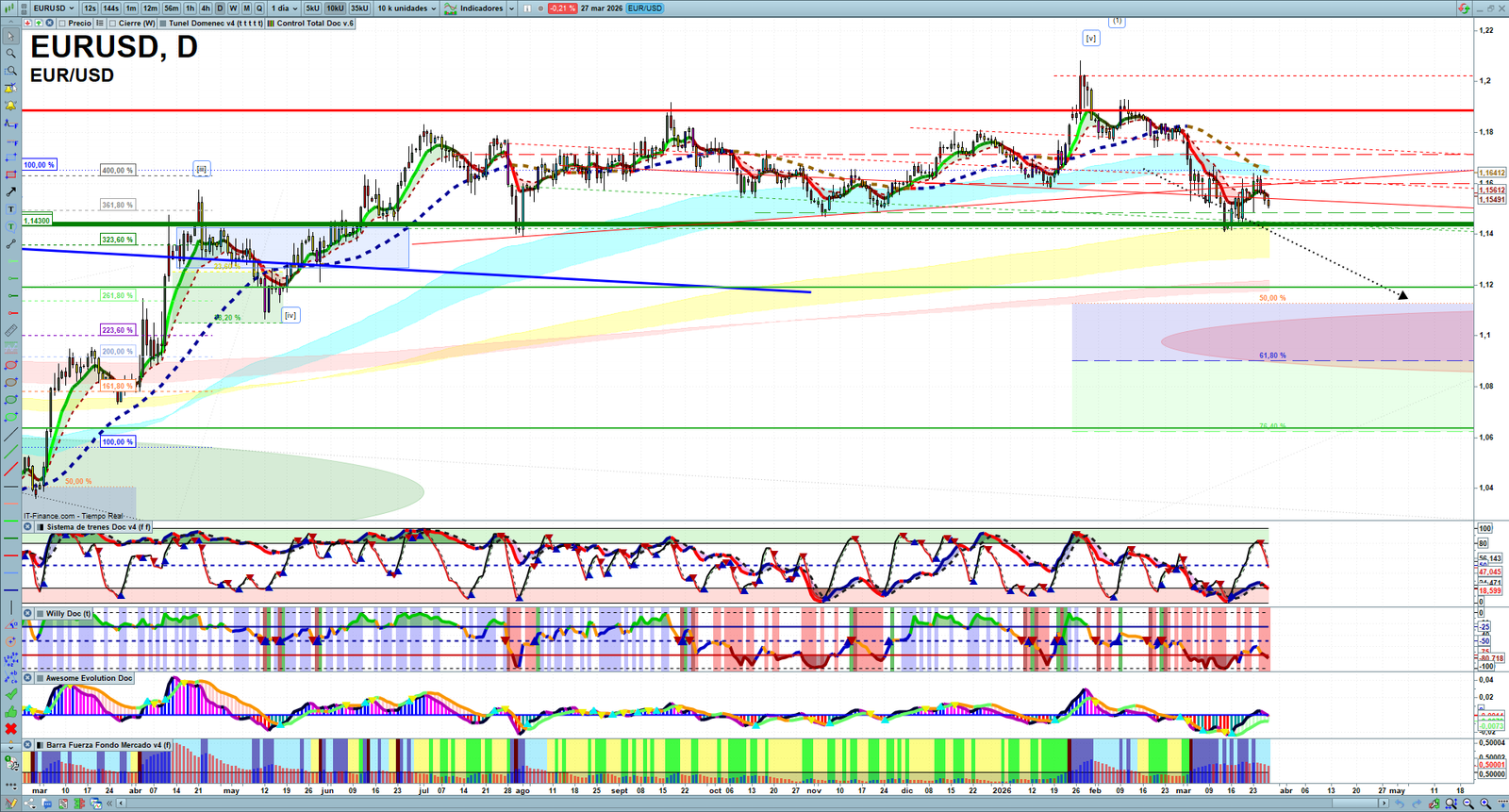
Task: Select the cursor pointer tool
Action: (x=11, y=37)
